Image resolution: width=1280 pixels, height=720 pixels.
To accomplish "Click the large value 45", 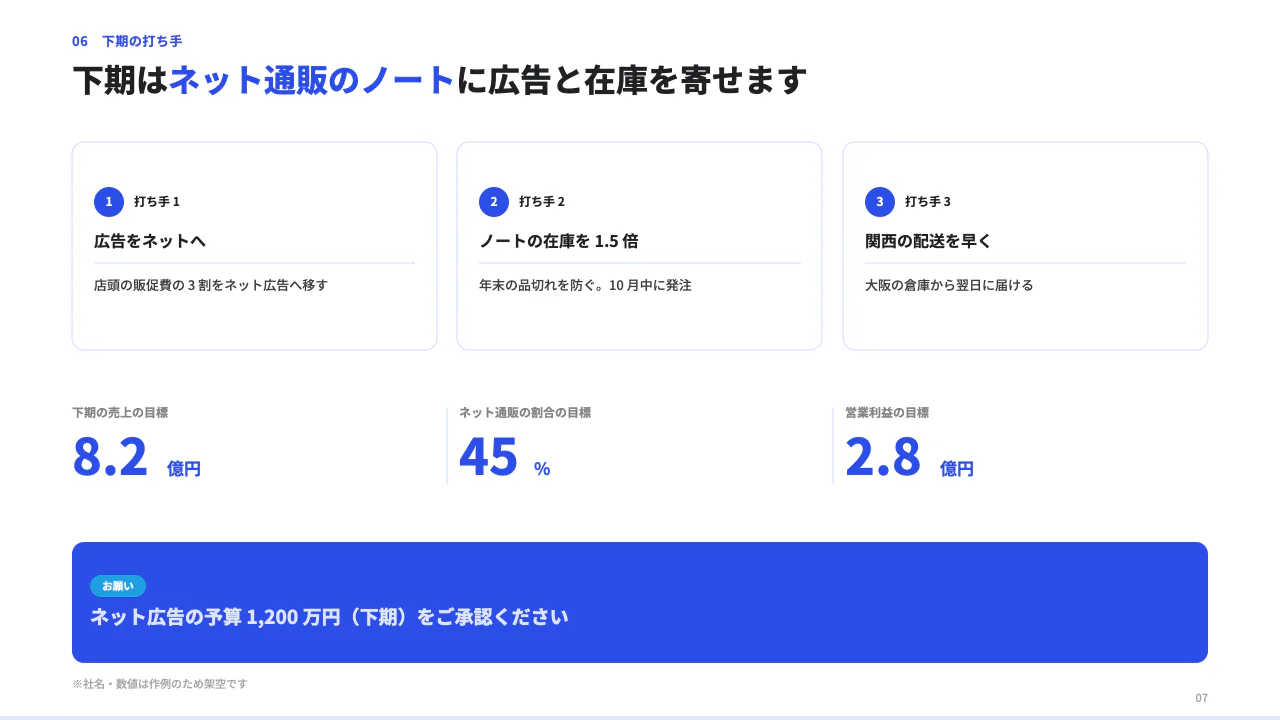I will [489, 457].
